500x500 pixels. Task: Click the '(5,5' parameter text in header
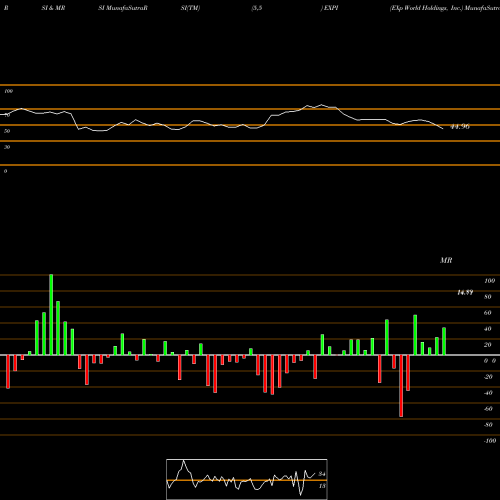257,8
